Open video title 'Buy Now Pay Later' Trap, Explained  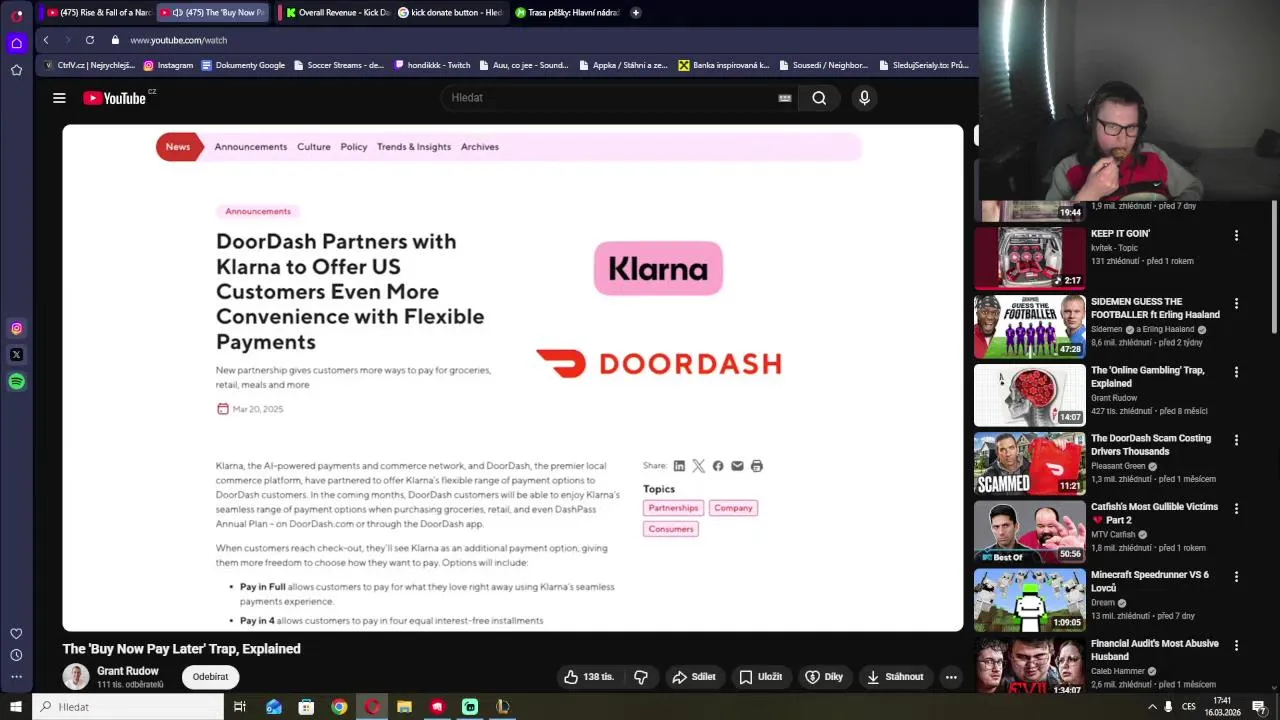pyautogui.click(x=181, y=649)
